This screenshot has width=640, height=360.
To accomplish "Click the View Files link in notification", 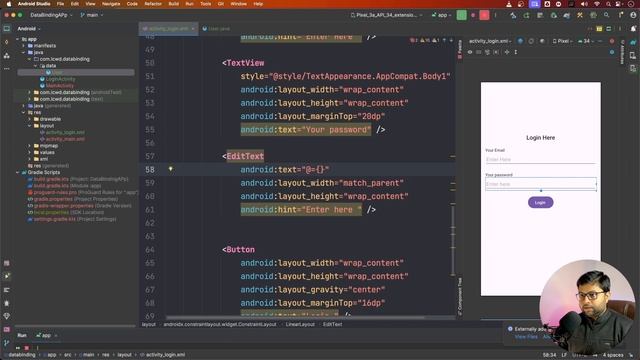I will pos(526,337).
